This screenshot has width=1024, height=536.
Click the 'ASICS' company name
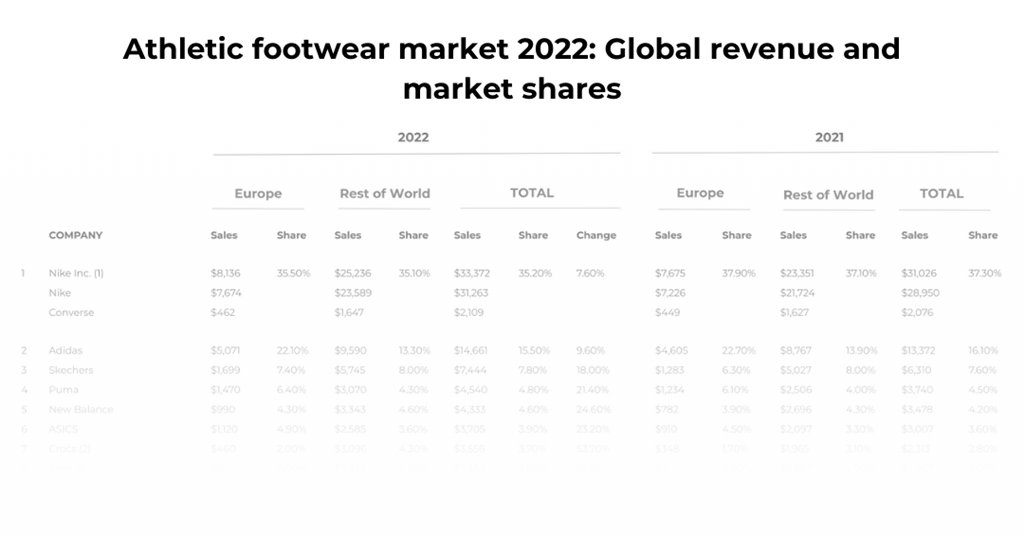pos(63,428)
